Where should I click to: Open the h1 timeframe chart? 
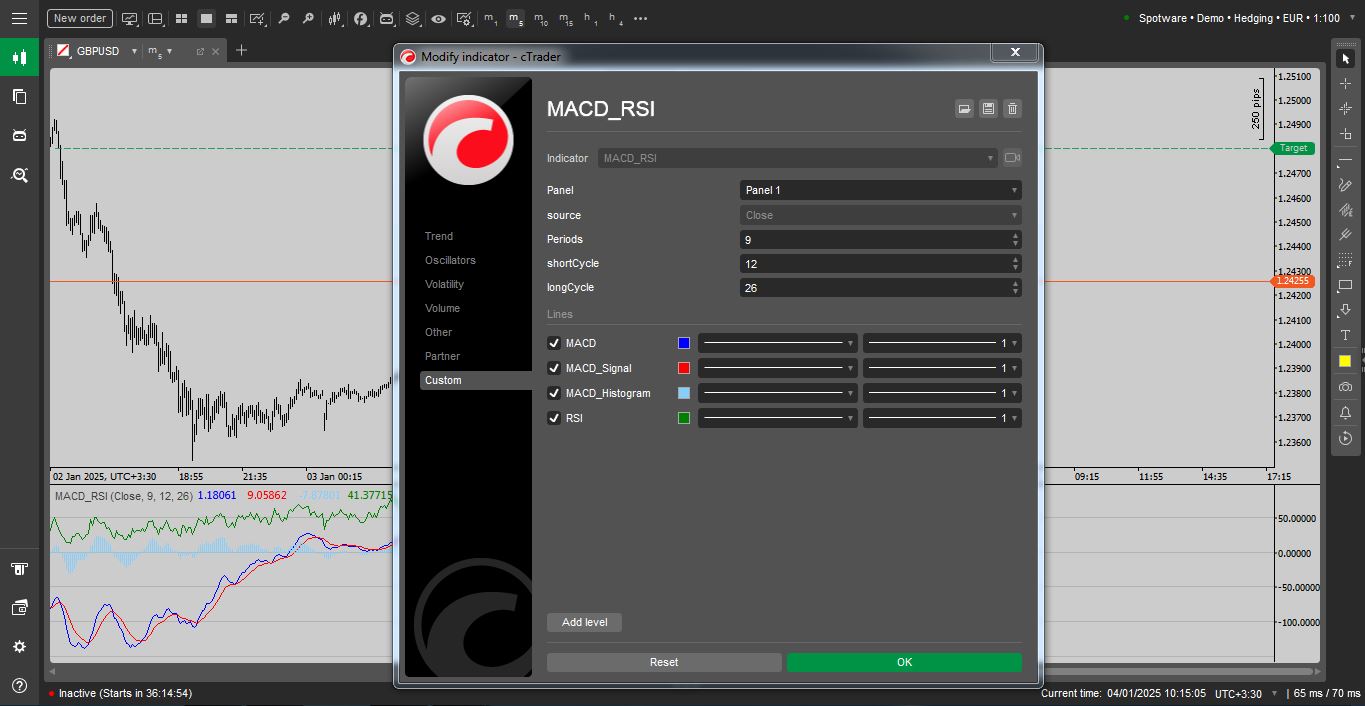tap(590, 18)
